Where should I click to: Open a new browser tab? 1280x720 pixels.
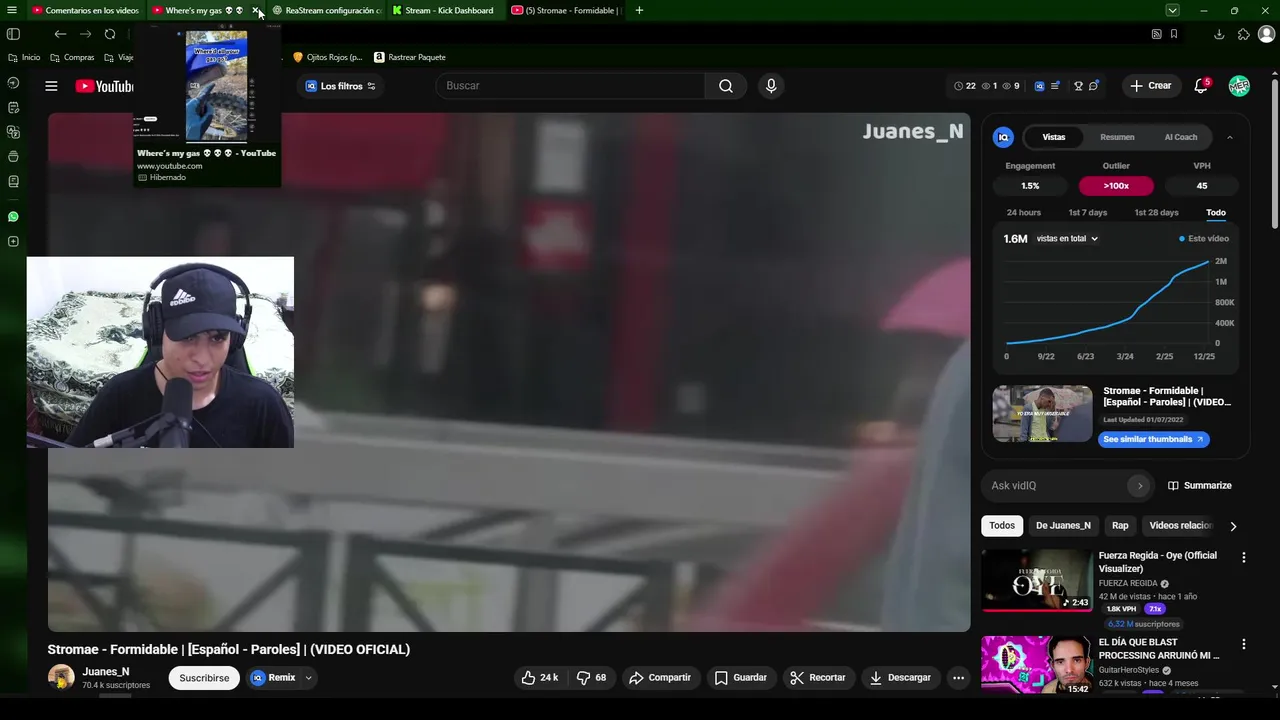[x=639, y=10]
